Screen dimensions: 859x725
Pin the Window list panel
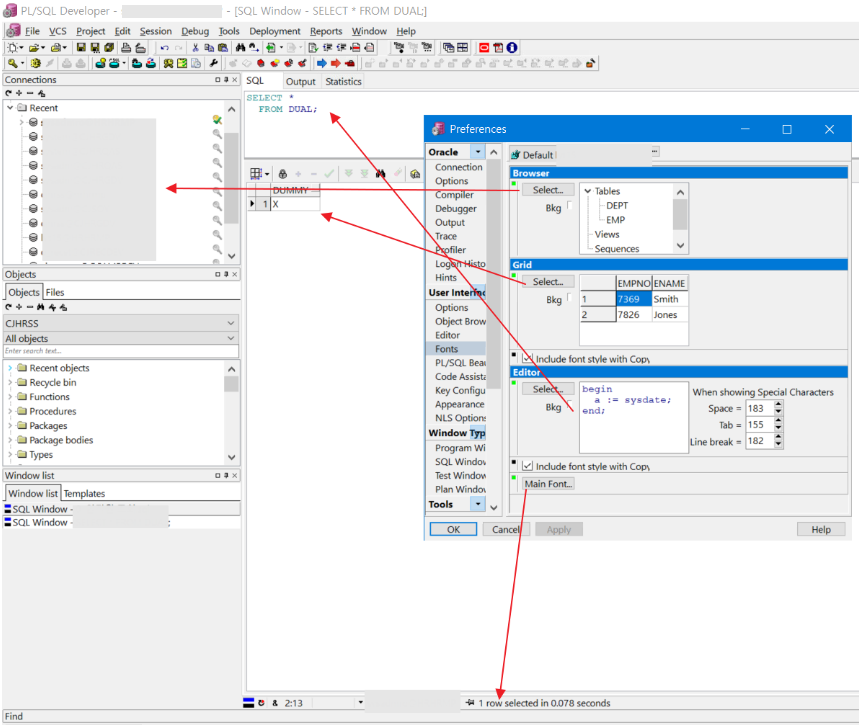(x=226, y=476)
